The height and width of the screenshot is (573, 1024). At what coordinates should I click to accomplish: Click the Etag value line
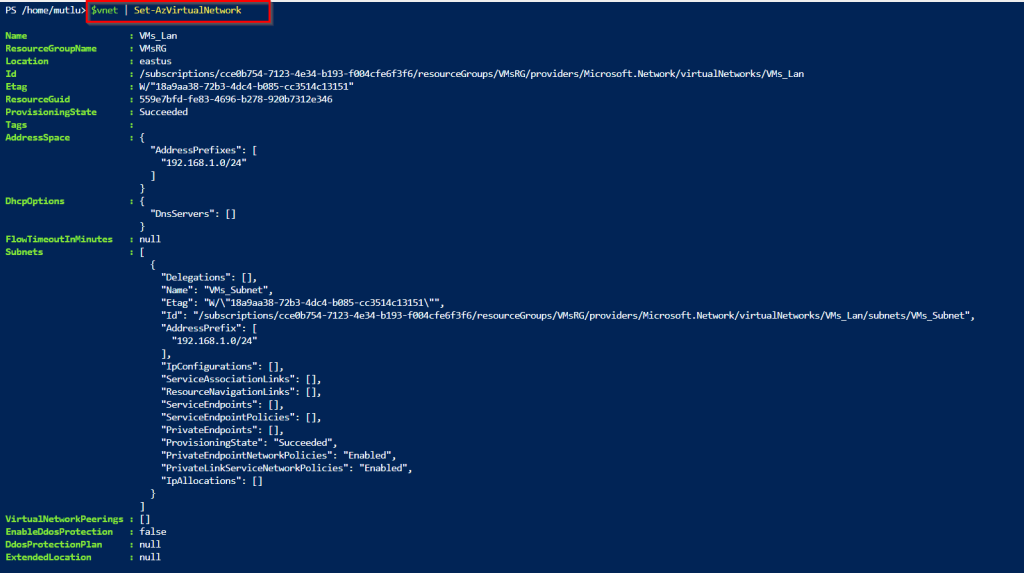[246, 86]
